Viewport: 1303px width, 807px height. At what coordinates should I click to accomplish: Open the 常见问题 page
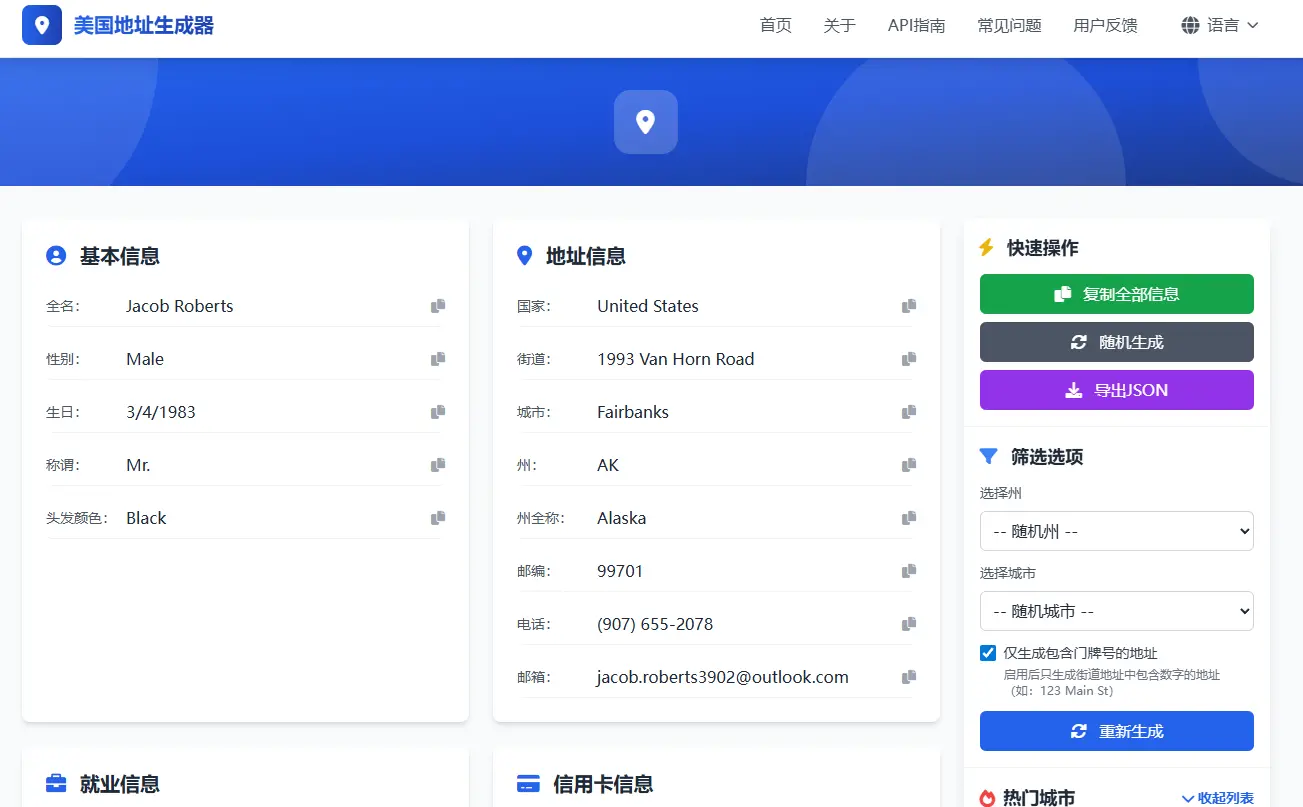(x=1009, y=26)
